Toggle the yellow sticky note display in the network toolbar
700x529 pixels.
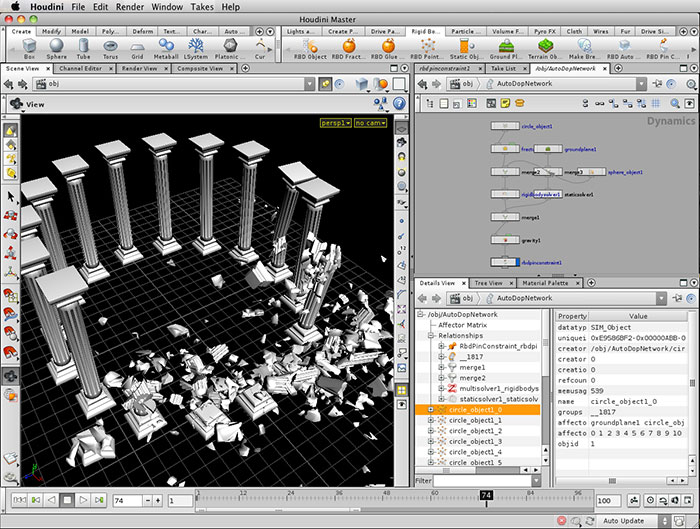(x=505, y=104)
